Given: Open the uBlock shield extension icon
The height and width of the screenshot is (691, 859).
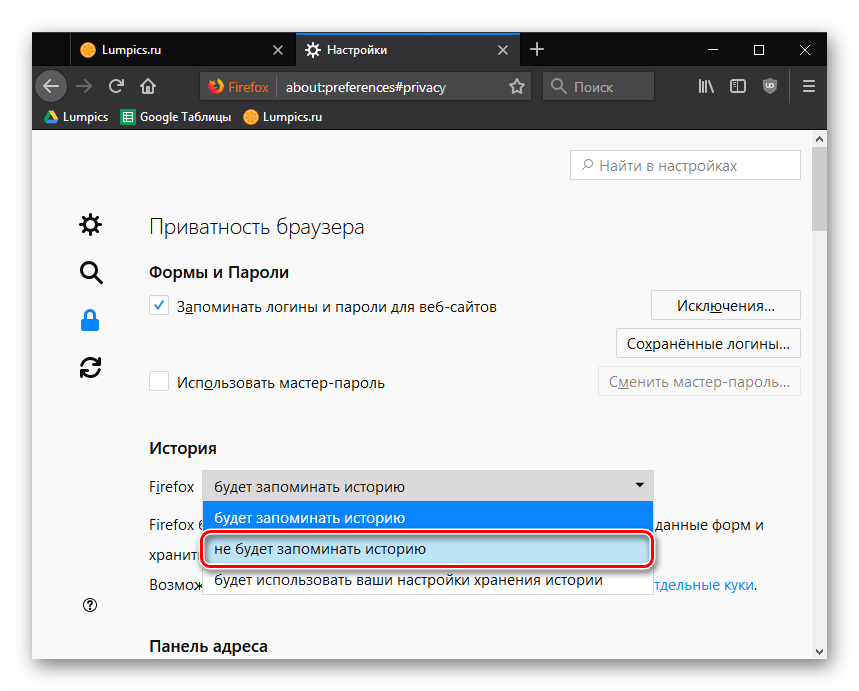Looking at the screenshot, I should coord(770,86).
